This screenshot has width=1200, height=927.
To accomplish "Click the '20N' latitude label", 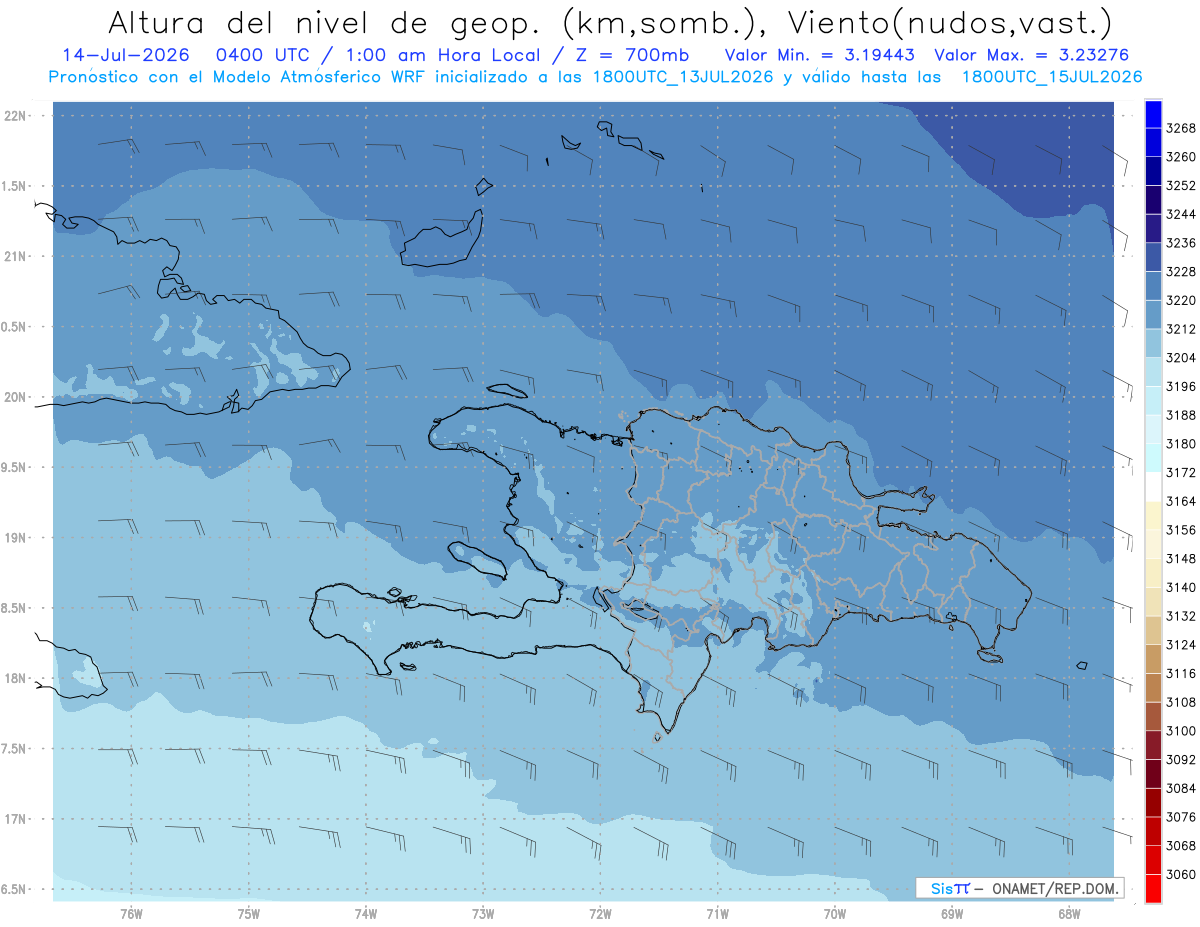I will coord(17,397).
